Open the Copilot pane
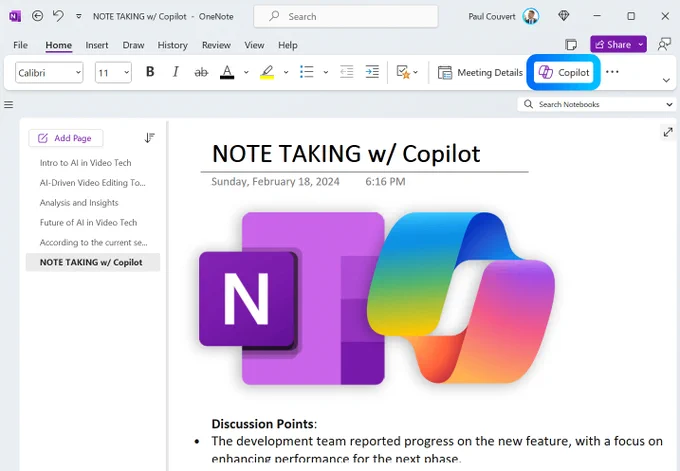This screenshot has height=471, width=680. pyautogui.click(x=563, y=72)
